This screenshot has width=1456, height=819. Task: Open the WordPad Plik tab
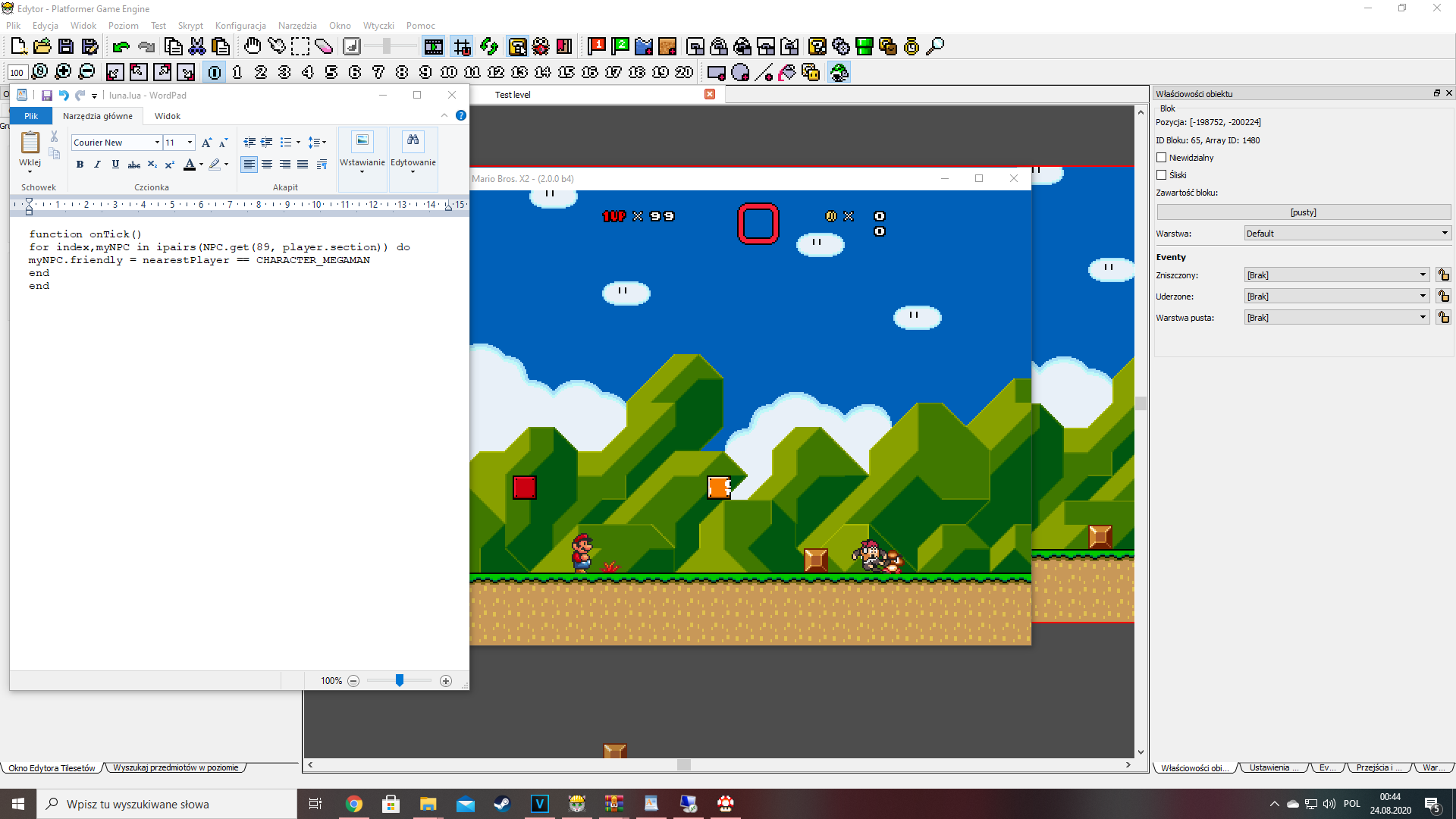click(31, 116)
